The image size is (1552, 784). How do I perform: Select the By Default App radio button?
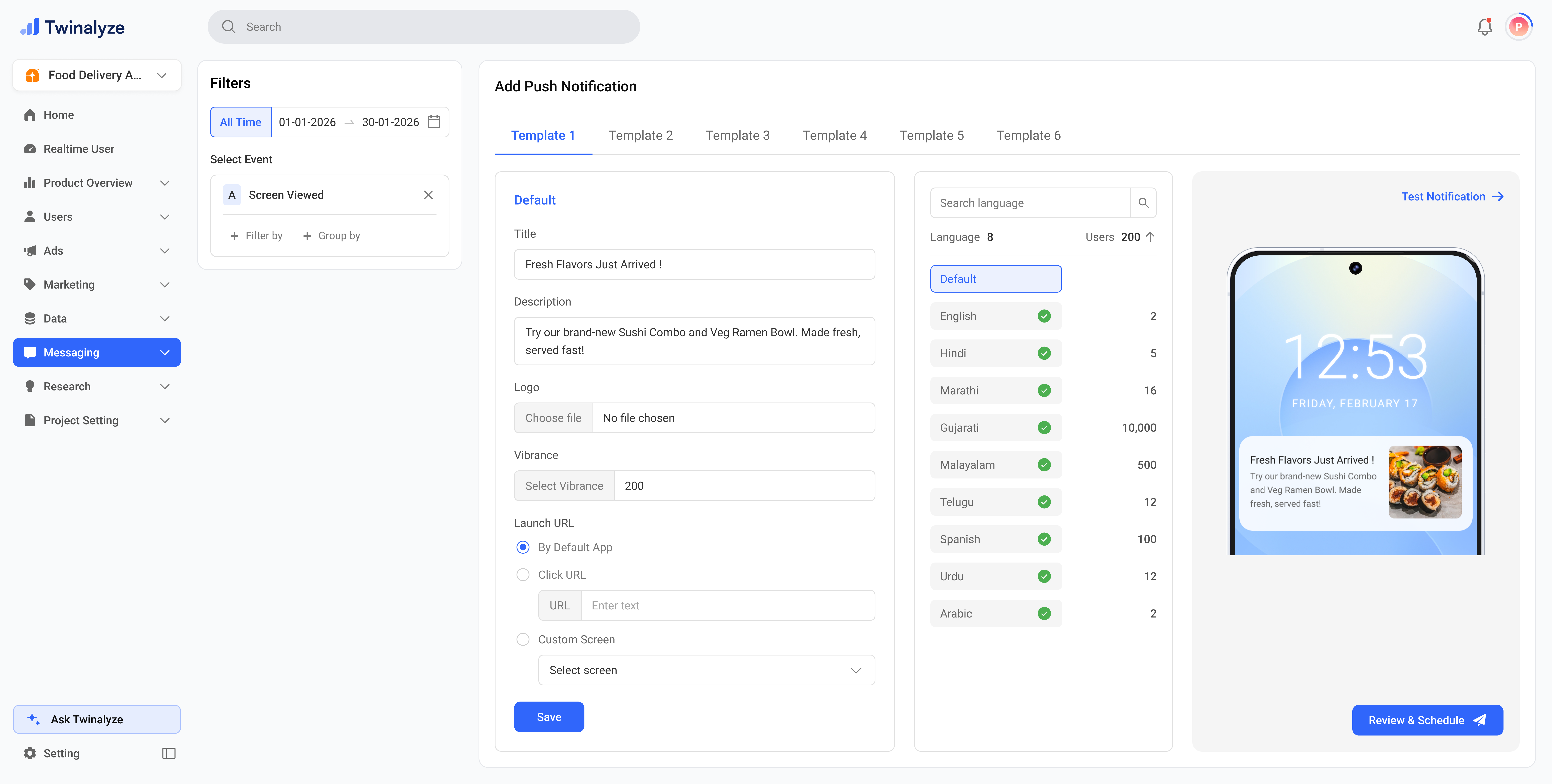click(523, 547)
